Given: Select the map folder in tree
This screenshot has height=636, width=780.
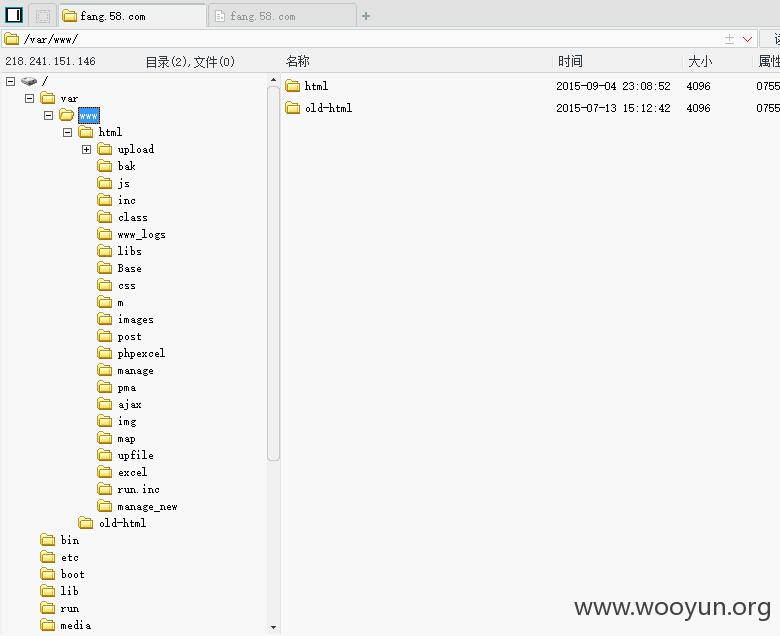Looking at the screenshot, I should point(126,439).
